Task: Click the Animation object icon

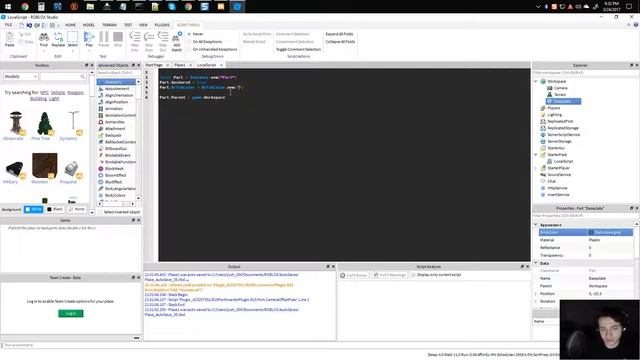Action: coord(101,109)
